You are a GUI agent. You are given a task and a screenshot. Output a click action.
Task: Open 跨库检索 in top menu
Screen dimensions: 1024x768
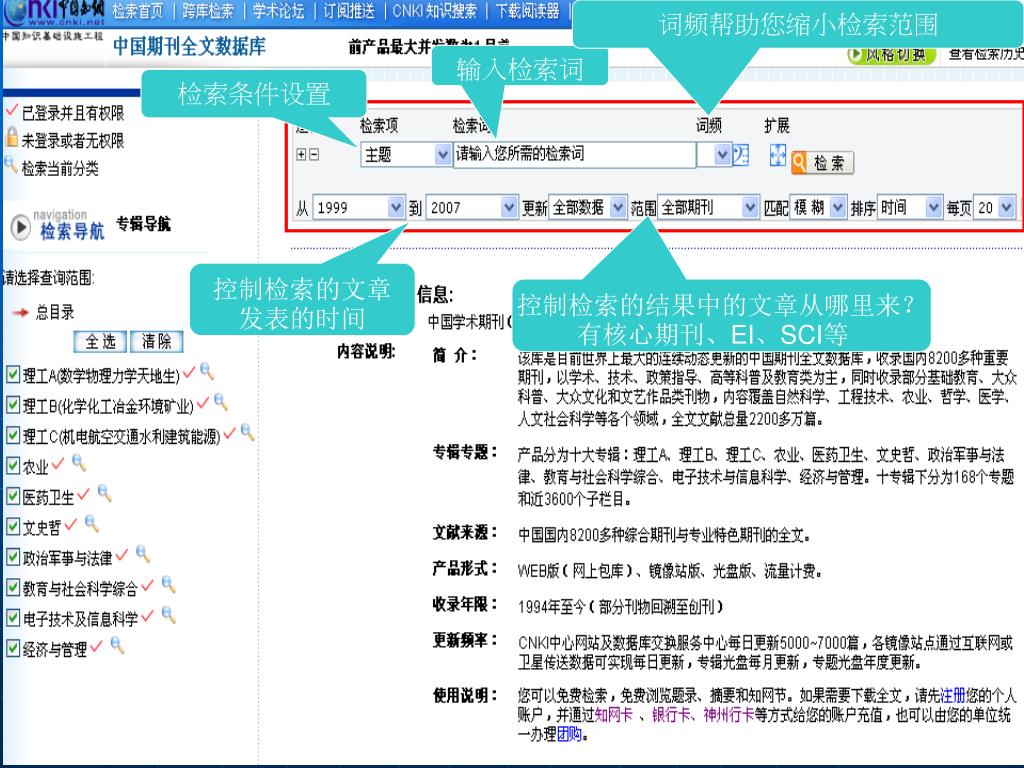[208, 11]
